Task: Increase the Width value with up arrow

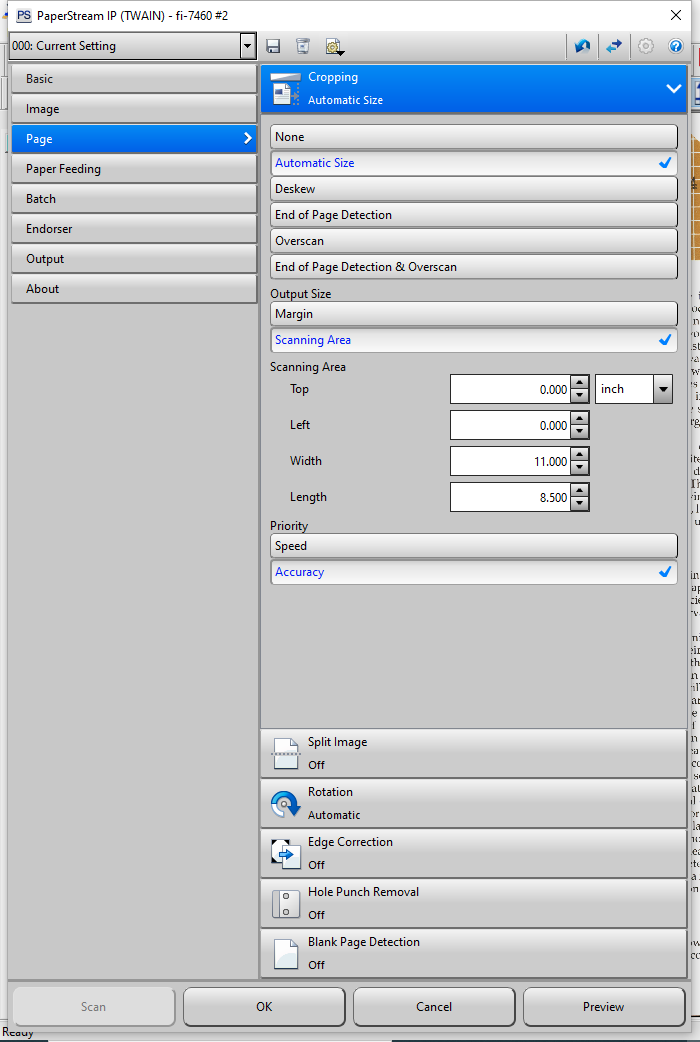Action: [579, 454]
